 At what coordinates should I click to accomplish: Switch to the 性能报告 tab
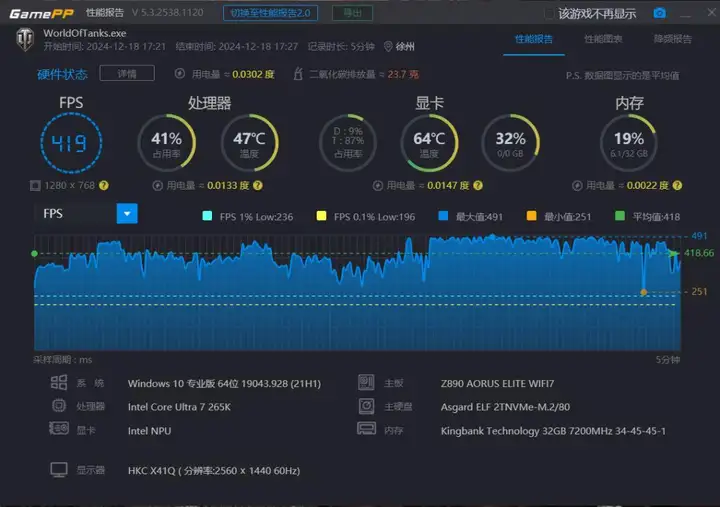tap(534, 39)
